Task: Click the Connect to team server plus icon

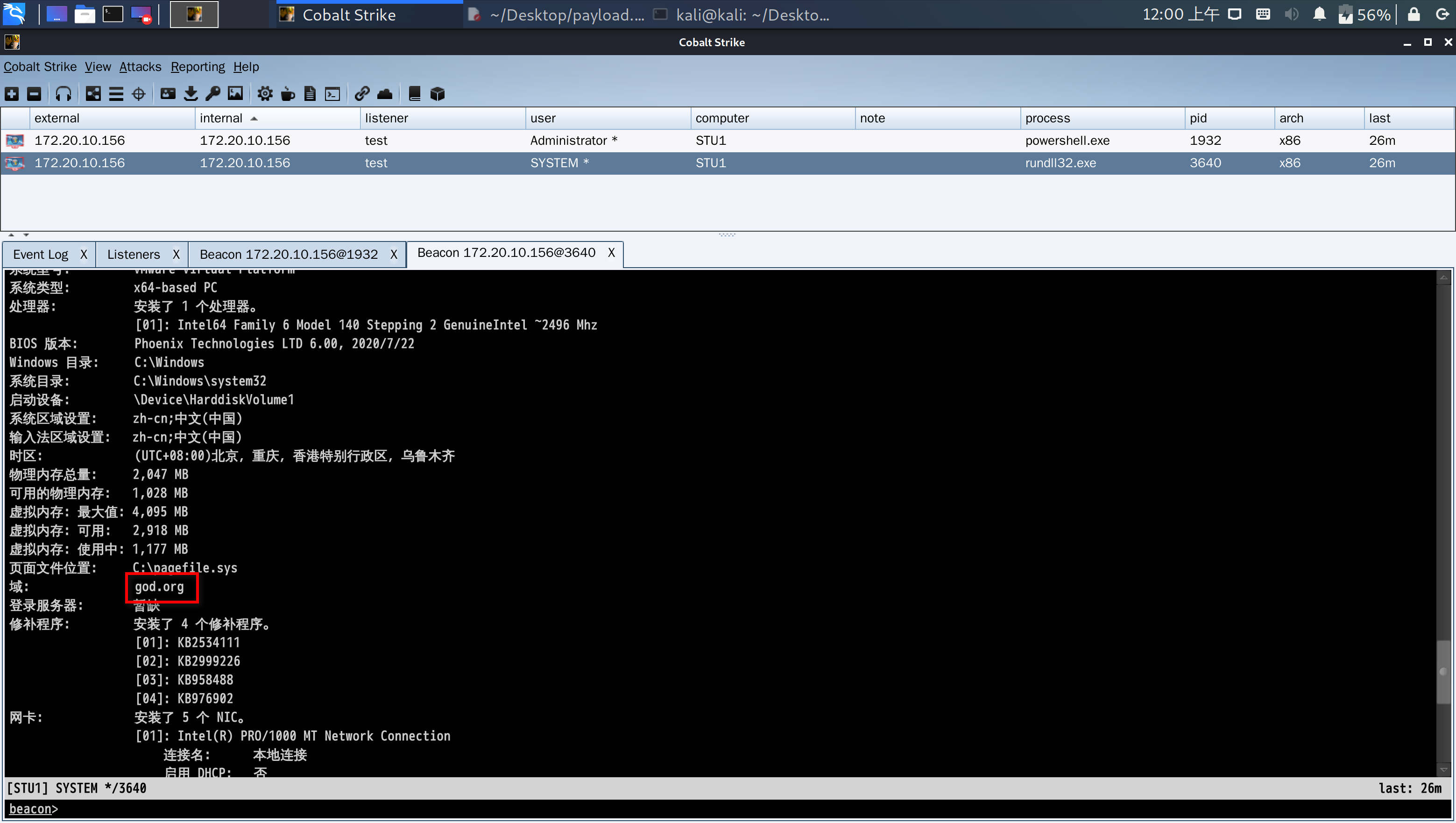Action: pyautogui.click(x=12, y=94)
